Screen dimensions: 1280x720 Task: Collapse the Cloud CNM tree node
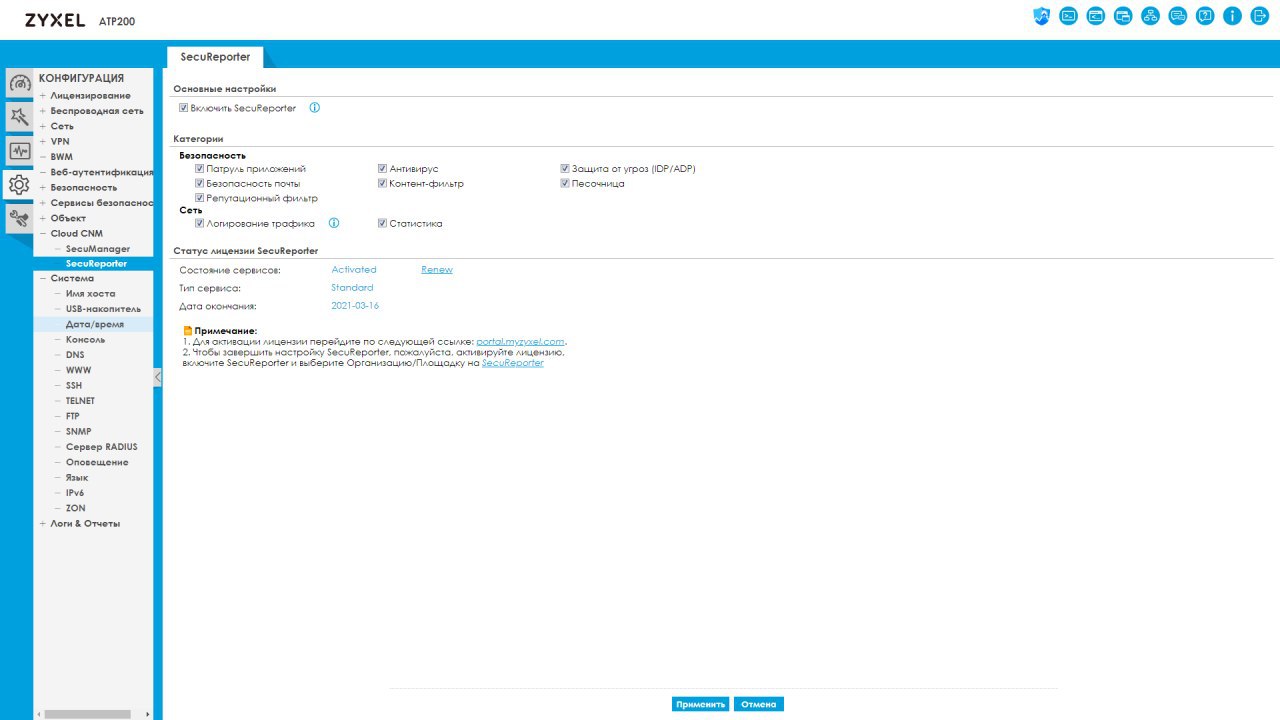[42, 234]
